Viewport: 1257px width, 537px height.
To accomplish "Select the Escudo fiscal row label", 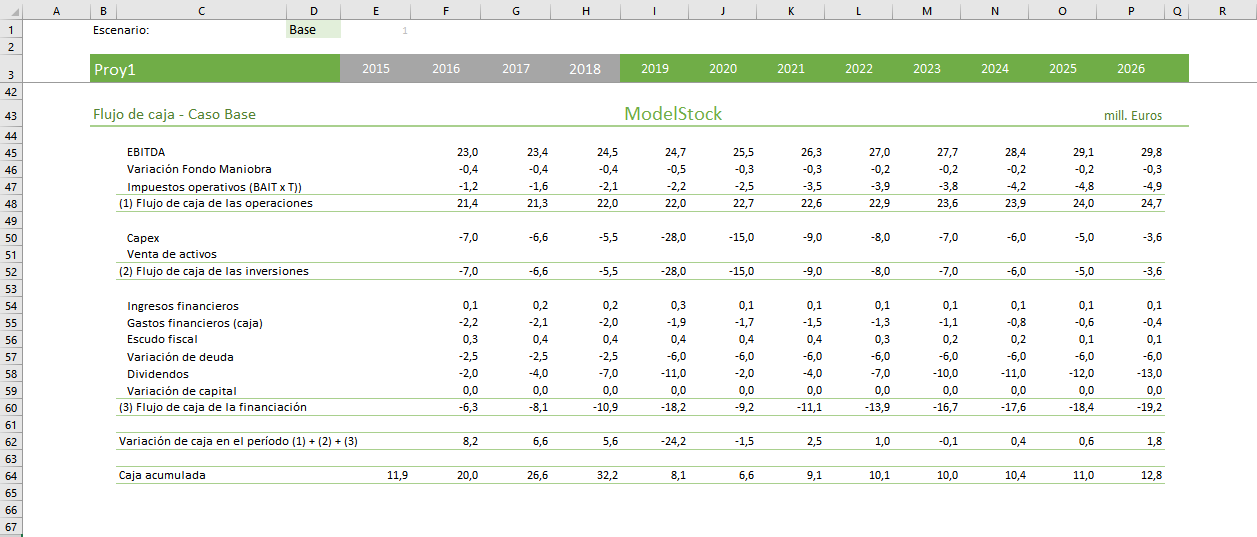I will (x=163, y=339).
